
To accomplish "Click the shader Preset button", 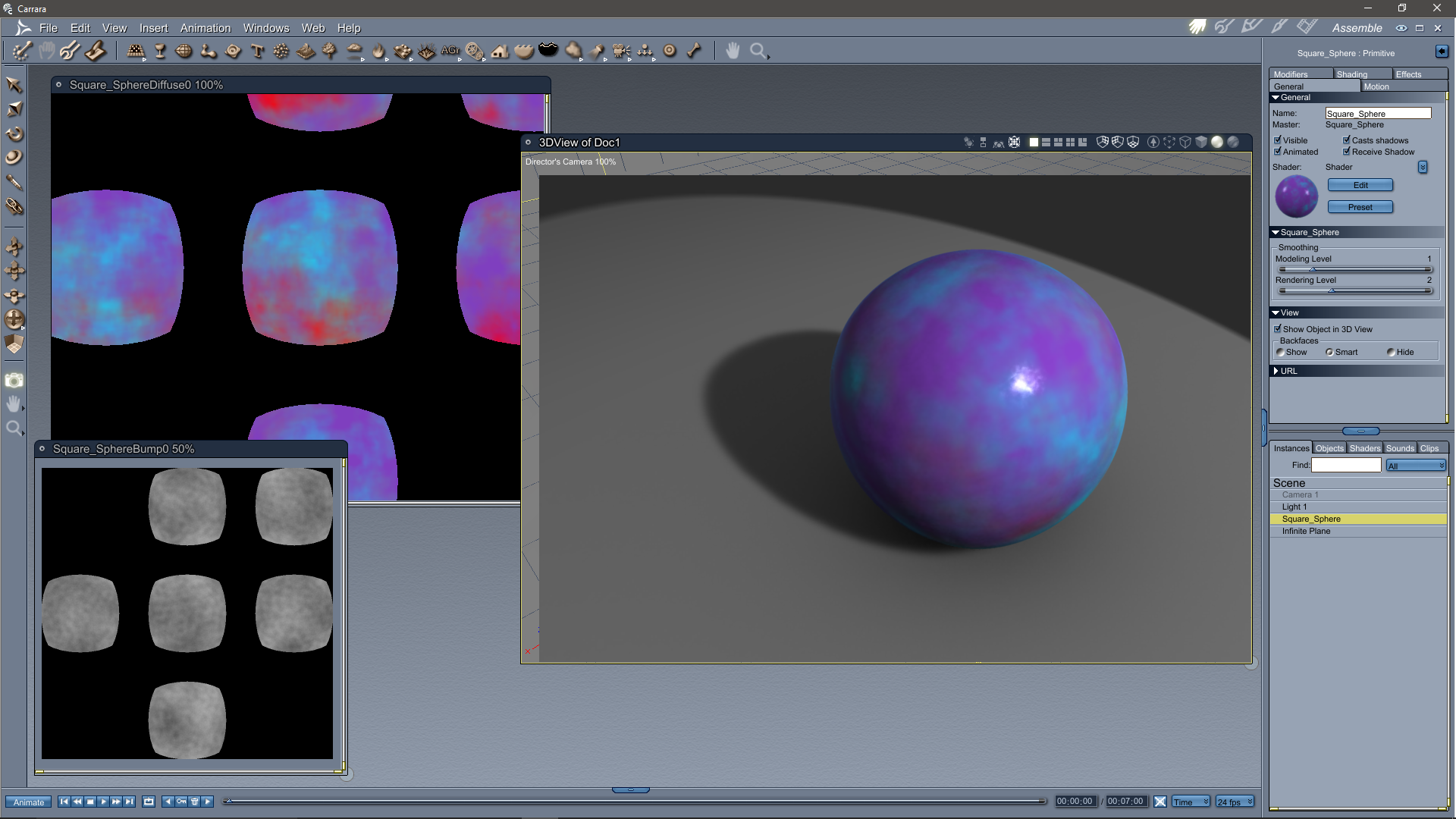I will click(x=1360, y=207).
